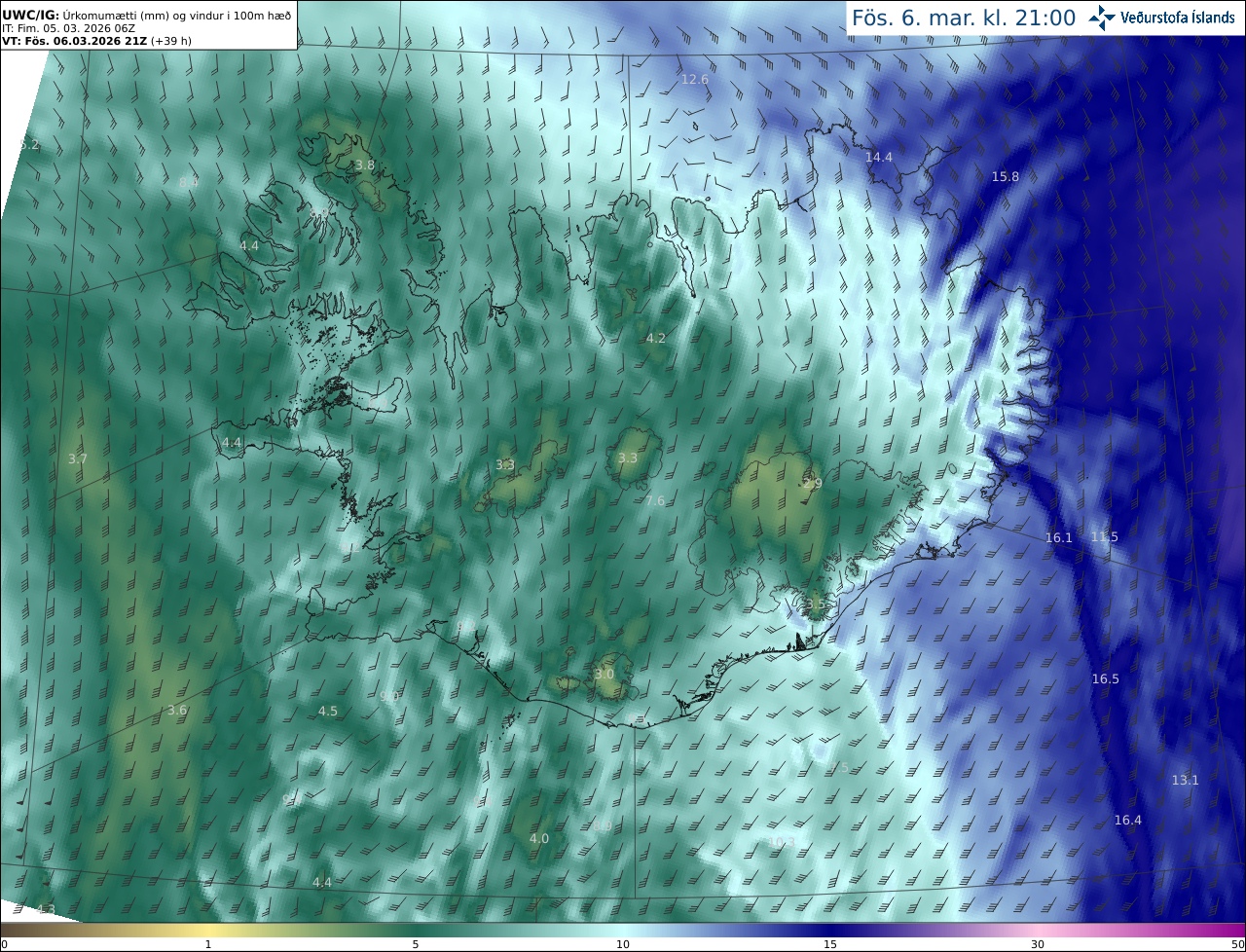The height and width of the screenshot is (952, 1246).
Task: Click the "30" tick on the color scale
Action: click(1038, 944)
